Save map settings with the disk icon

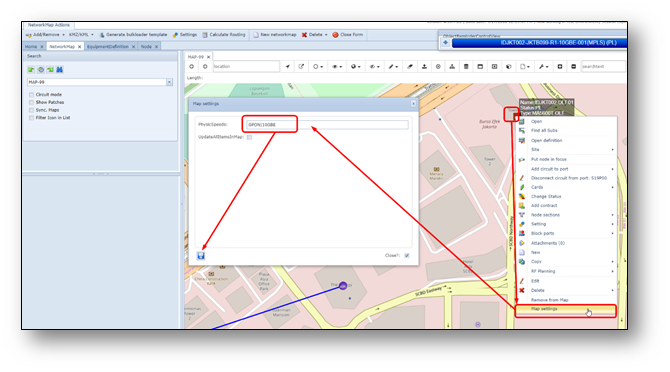tap(201, 255)
